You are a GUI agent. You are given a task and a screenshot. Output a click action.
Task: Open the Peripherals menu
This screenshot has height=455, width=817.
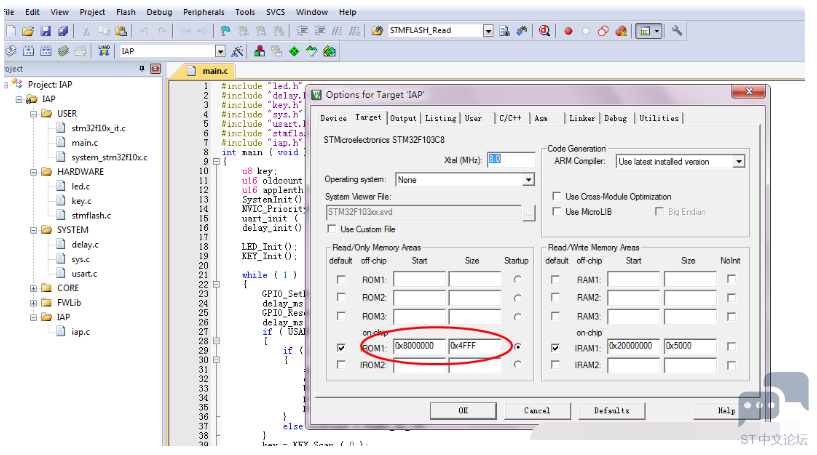204,12
